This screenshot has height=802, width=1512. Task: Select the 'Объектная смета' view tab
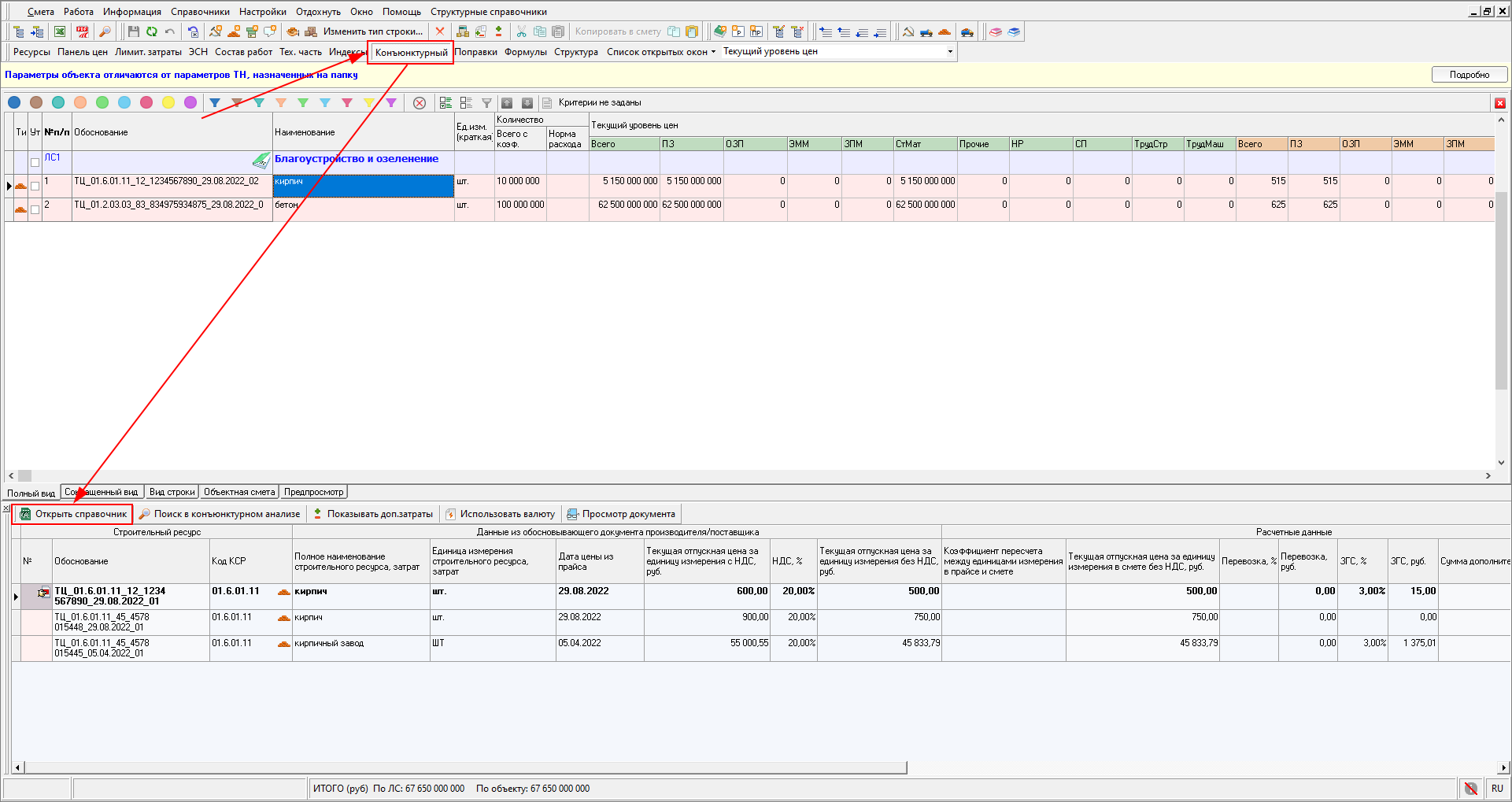pos(239,492)
